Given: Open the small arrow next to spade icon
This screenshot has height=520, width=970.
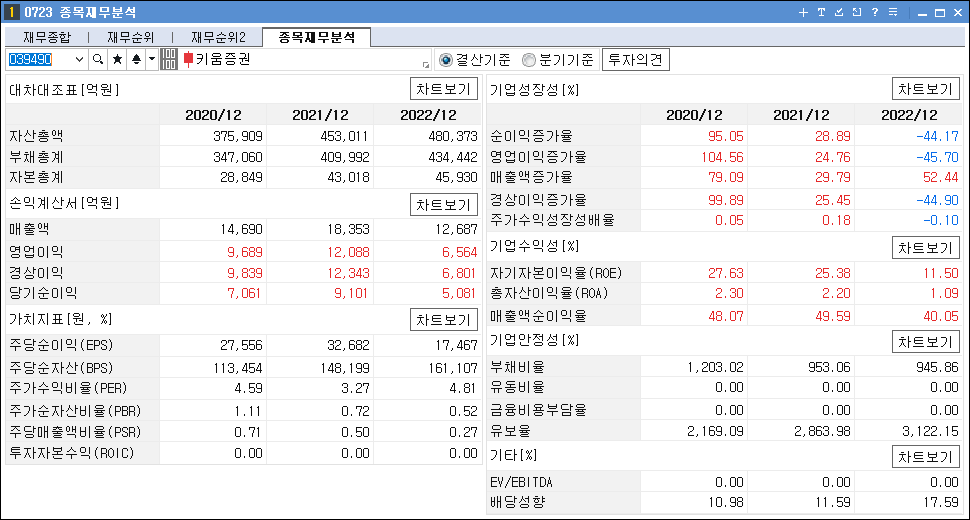Looking at the screenshot, I should click(x=152, y=60).
